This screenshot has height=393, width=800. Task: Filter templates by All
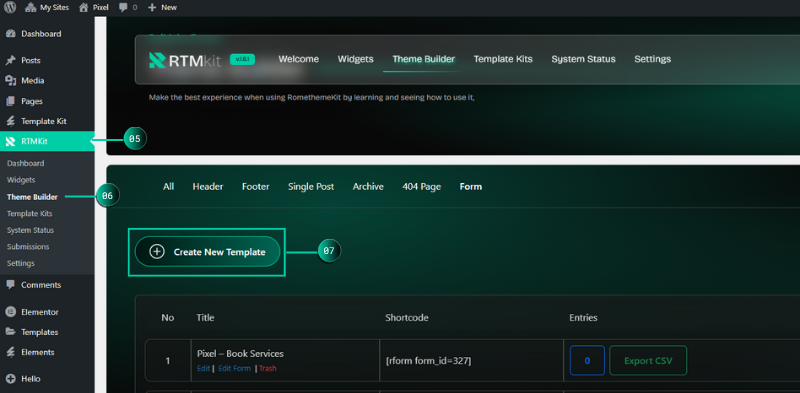tap(168, 187)
